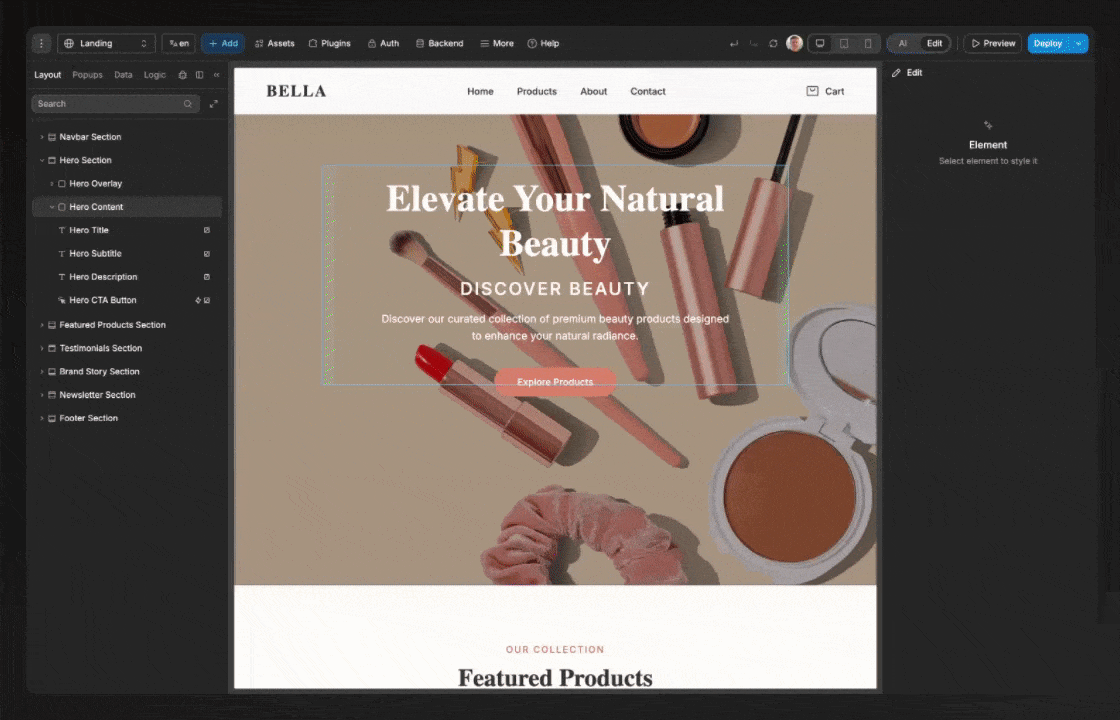This screenshot has width=1120, height=720.
Task: Toggle AI mode instead of Edit mode
Action: click(x=903, y=43)
